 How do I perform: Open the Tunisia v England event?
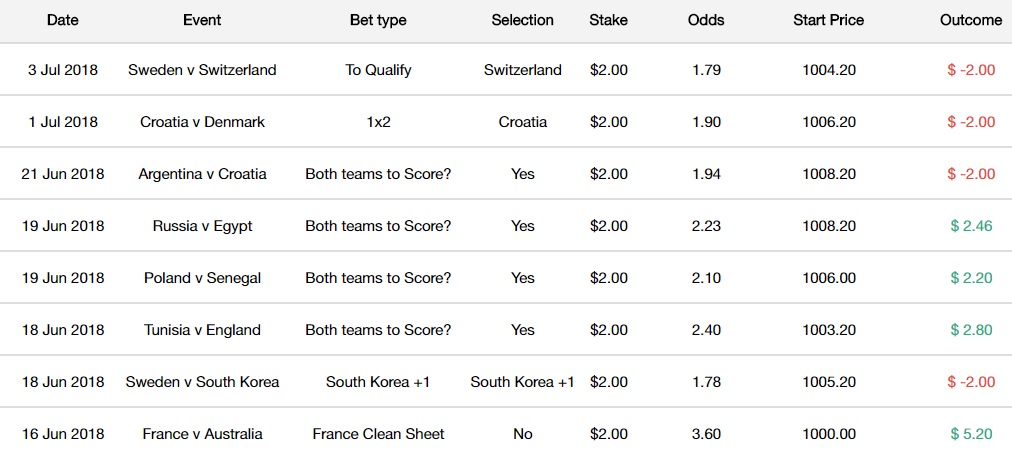[202, 330]
